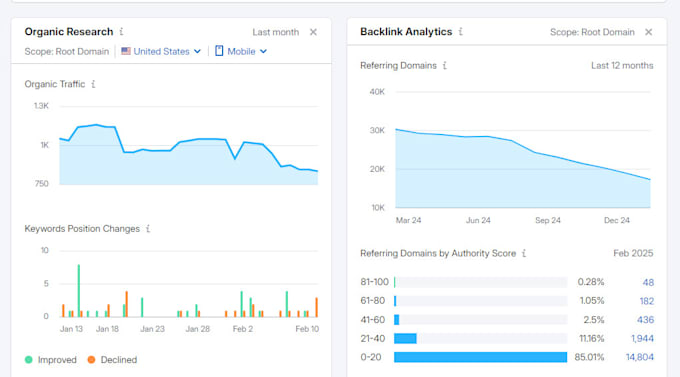Click the Backlink Analytics widget title
680x377 pixels.
[406, 32]
